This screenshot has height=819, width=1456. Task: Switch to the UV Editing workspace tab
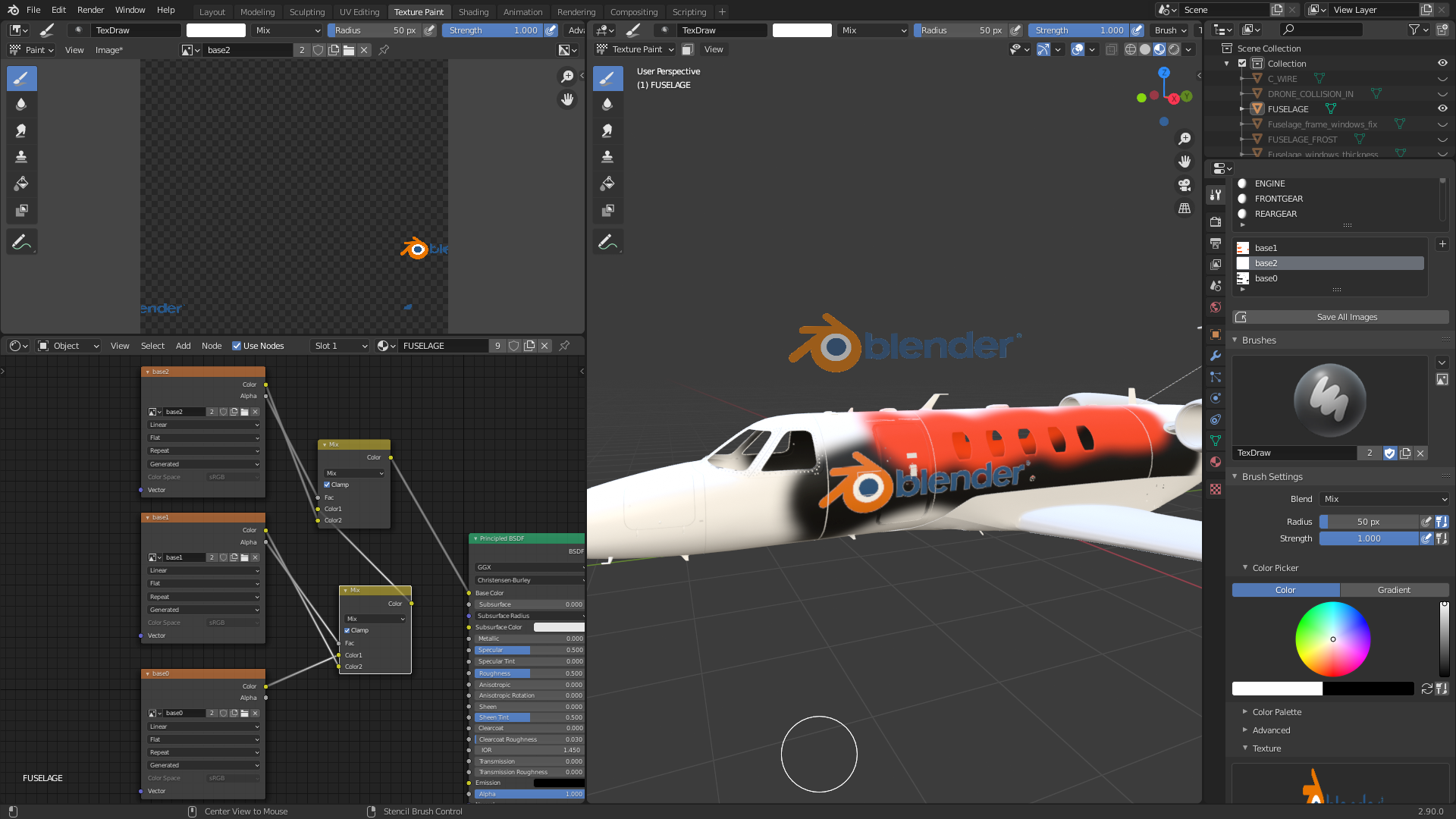[359, 11]
